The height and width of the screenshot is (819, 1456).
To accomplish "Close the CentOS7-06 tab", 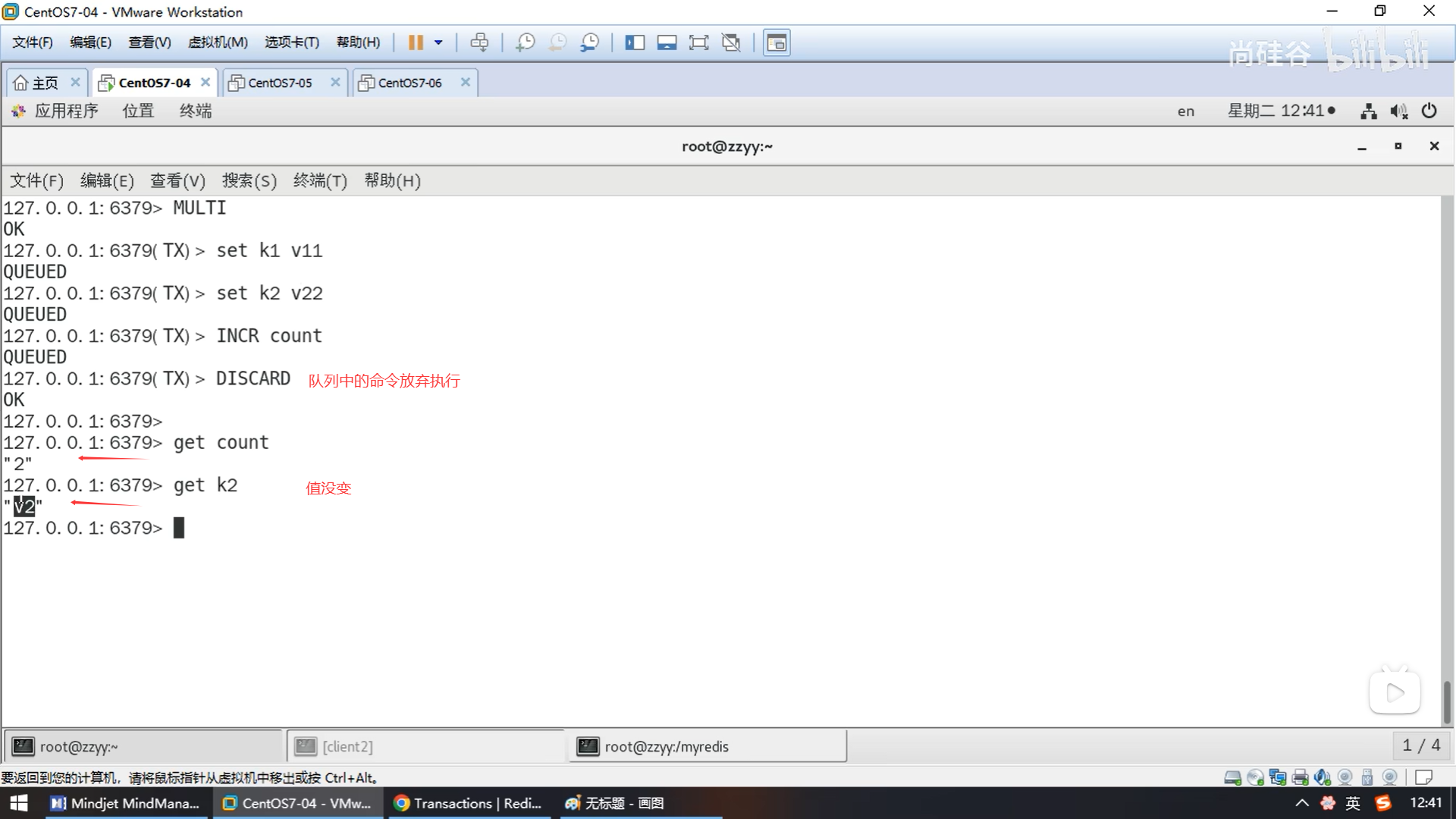I will click(x=466, y=82).
